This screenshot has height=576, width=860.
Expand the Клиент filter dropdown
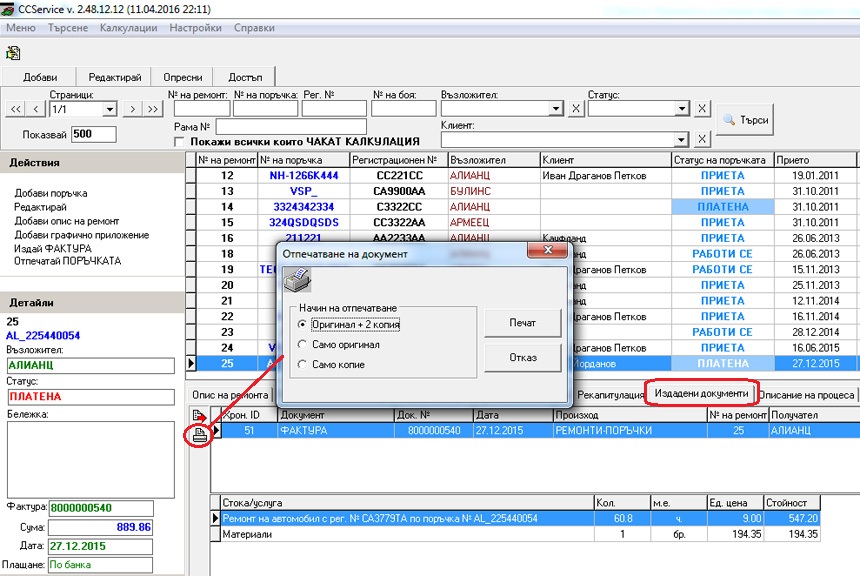(681, 139)
